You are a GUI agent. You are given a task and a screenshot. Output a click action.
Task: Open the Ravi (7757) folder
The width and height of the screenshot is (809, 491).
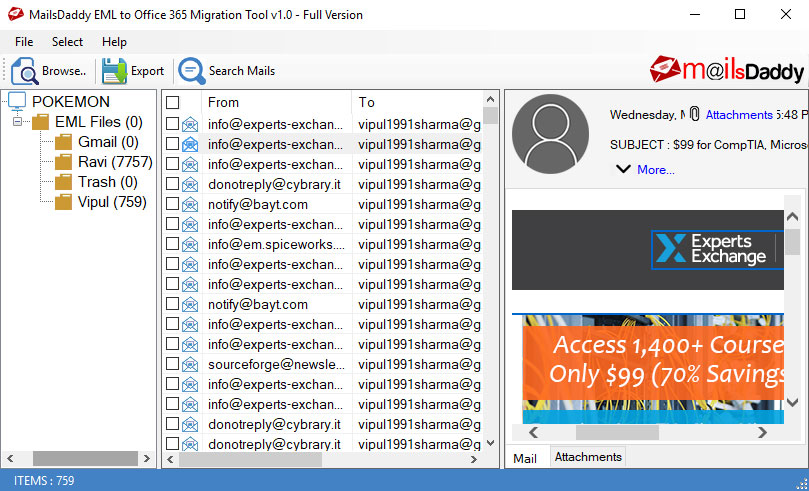coord(114,162)
